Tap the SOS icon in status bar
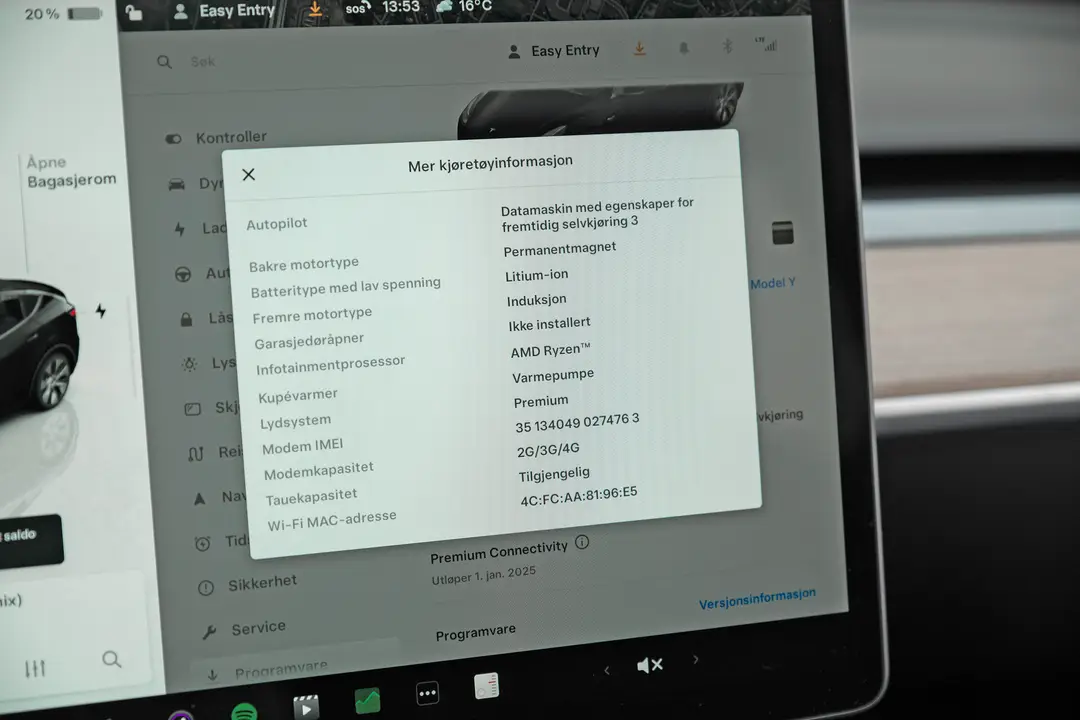 pos(357,8)
